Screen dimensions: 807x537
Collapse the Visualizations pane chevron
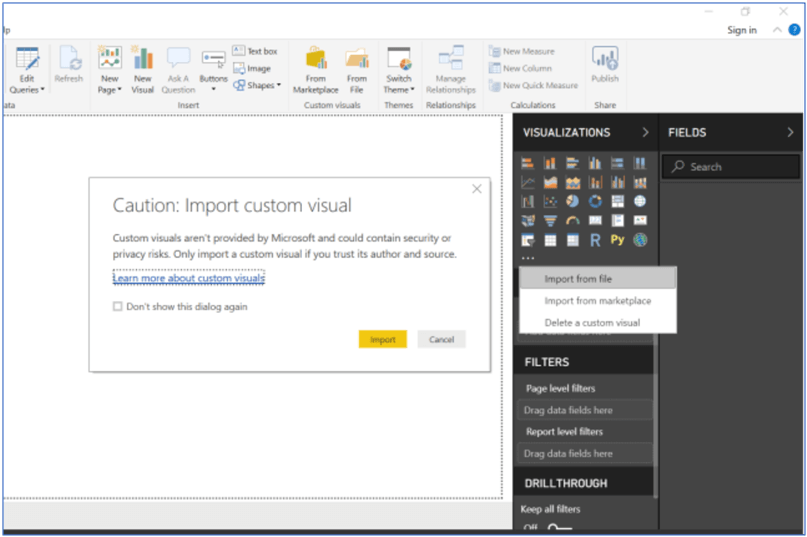[646, 132]
